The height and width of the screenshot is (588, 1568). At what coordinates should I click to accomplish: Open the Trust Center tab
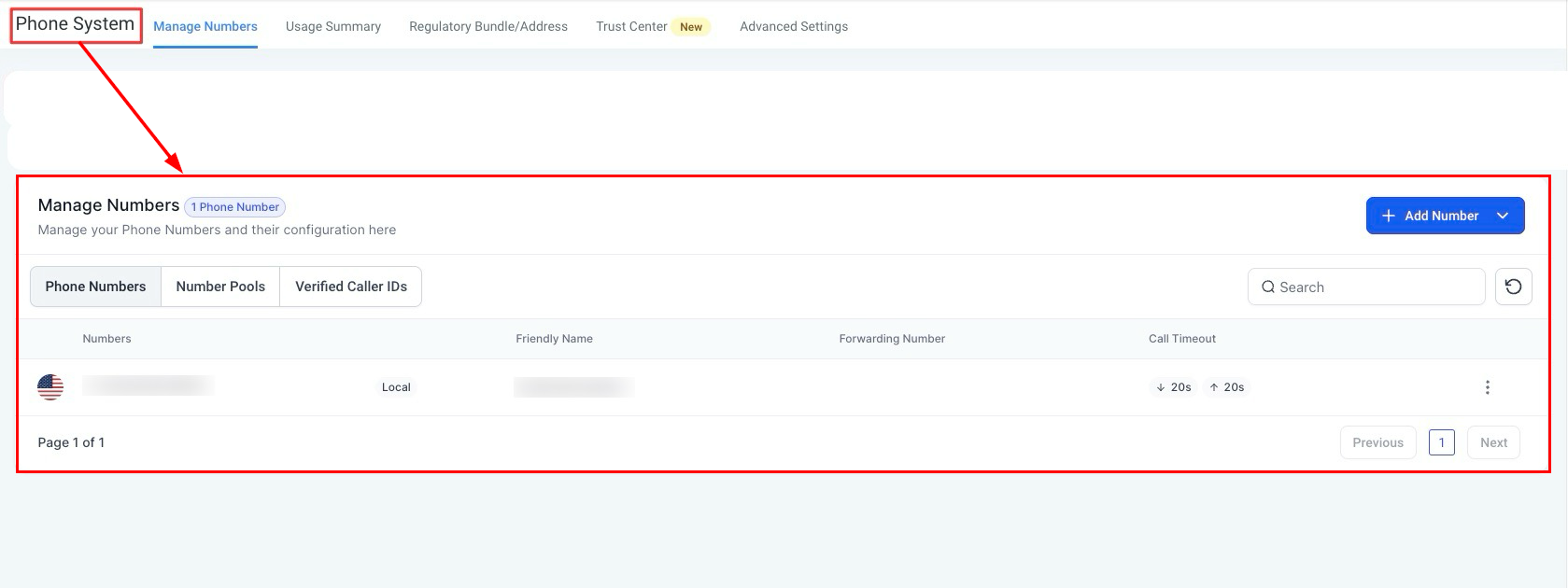631,26
